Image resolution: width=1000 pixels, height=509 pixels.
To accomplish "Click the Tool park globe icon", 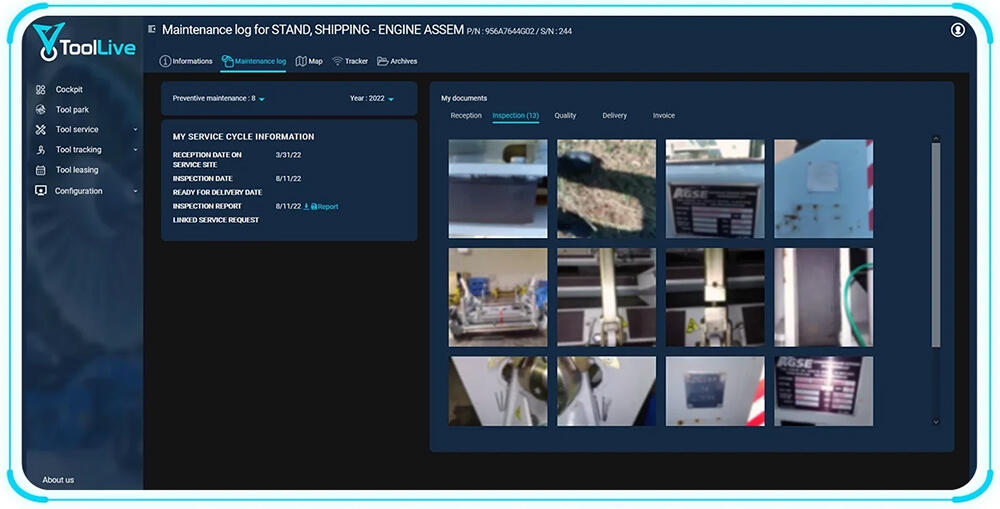I will click(41, 110).
